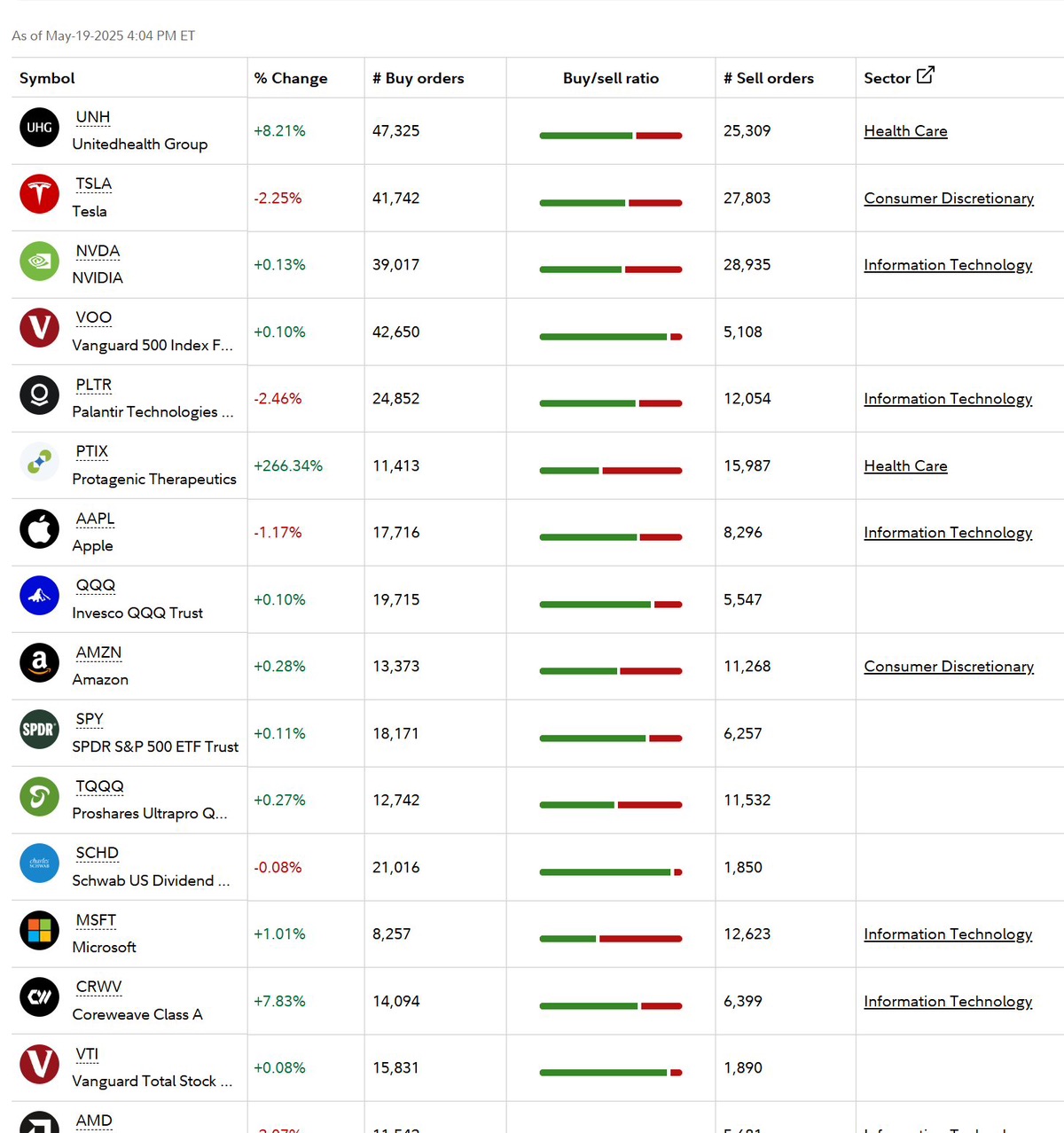Viewport: 1064px width, 1133px height.
Task: Open the VOO ticker link
Action: (94, 317)
